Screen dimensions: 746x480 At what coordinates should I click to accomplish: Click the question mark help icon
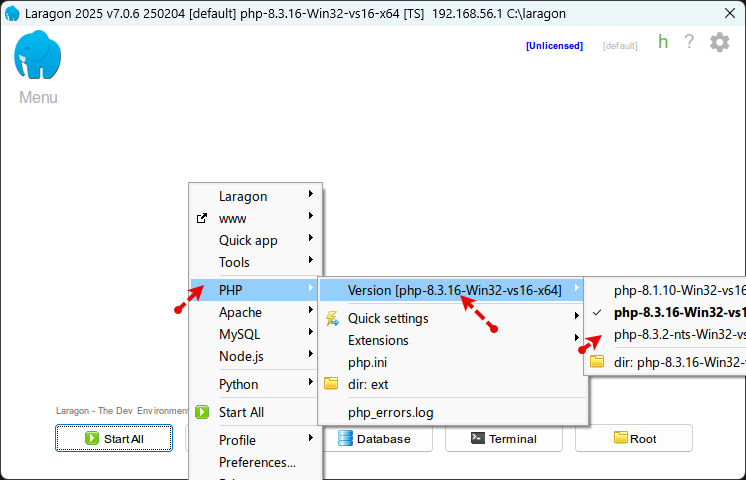[689, 42]
